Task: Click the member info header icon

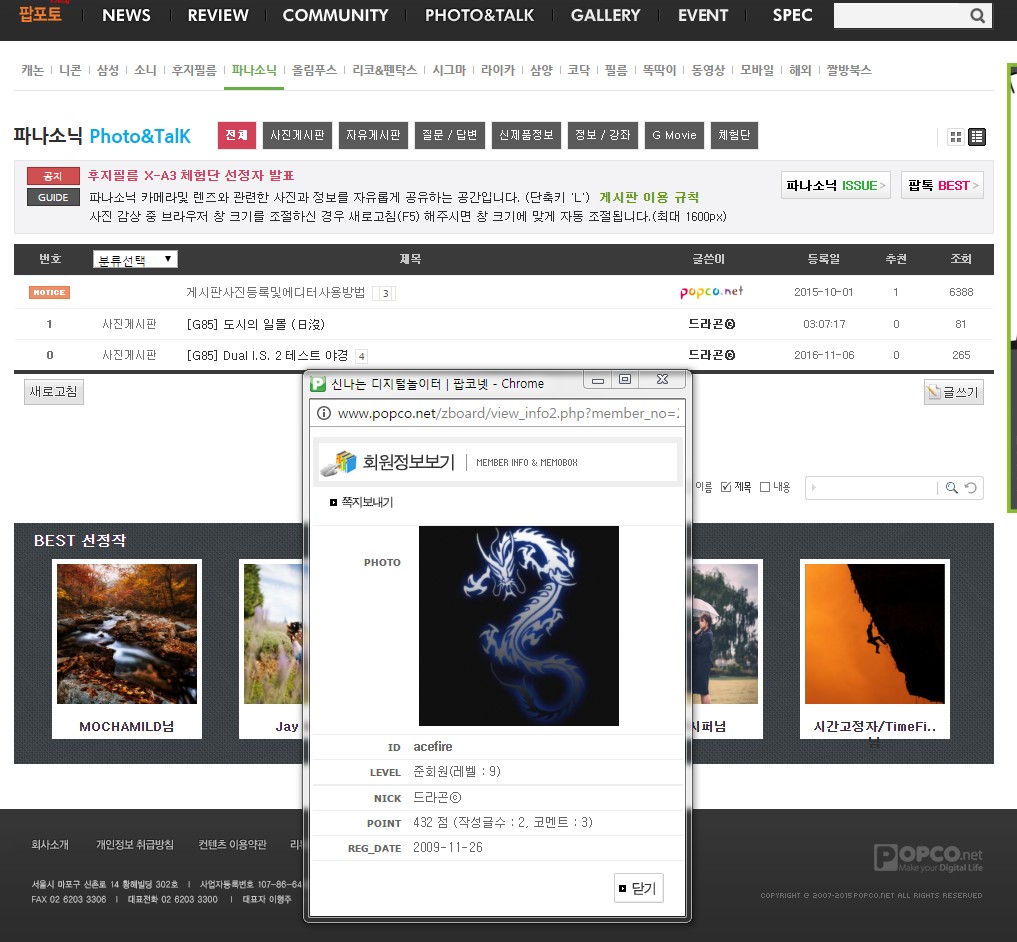Action: coord(339,463)
